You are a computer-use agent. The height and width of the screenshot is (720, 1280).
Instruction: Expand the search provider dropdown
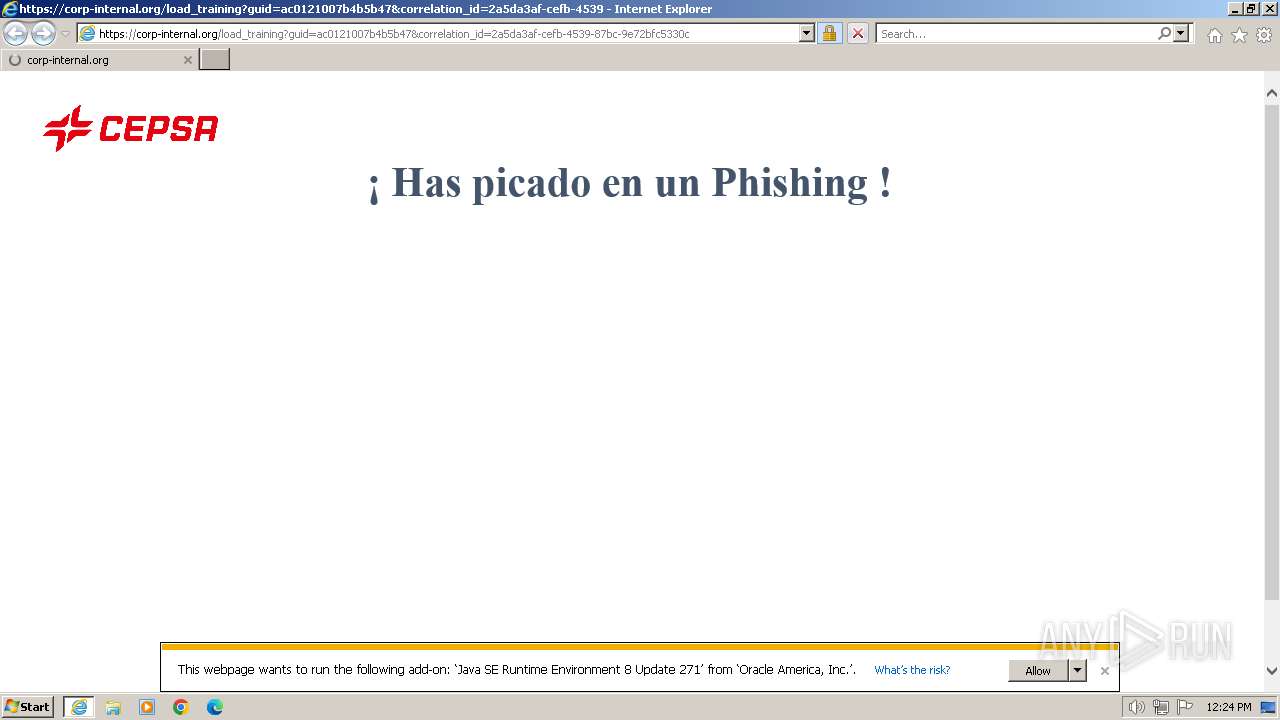point(1181,34)
